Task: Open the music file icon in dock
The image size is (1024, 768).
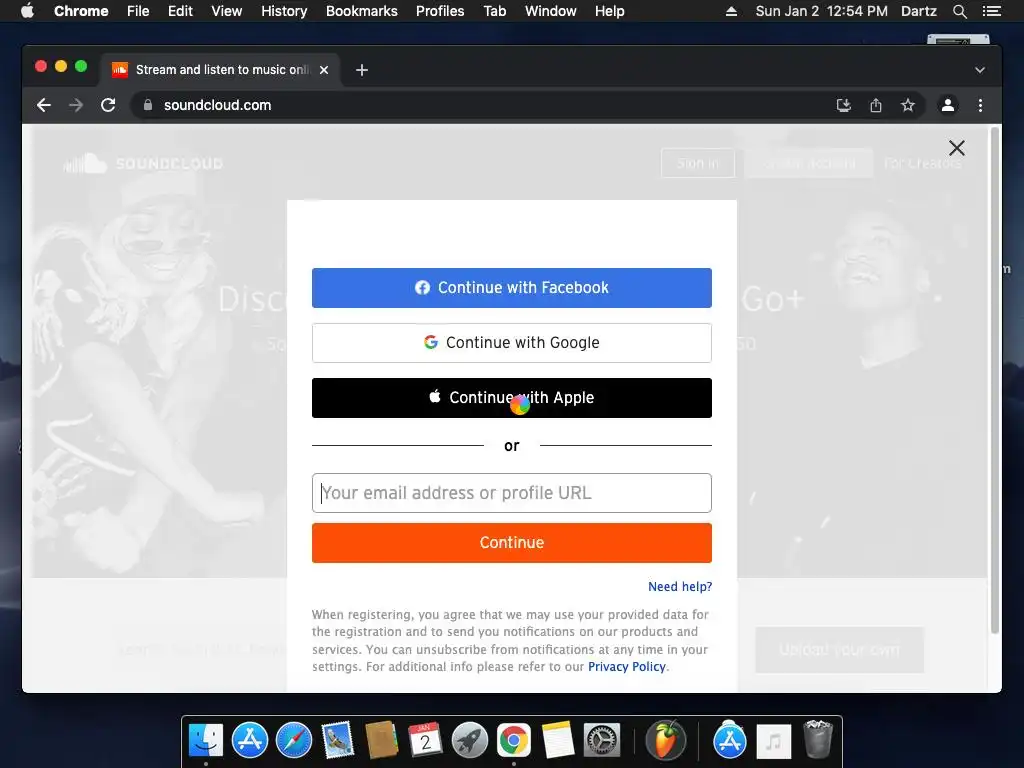Action: [x=773, y=741]
